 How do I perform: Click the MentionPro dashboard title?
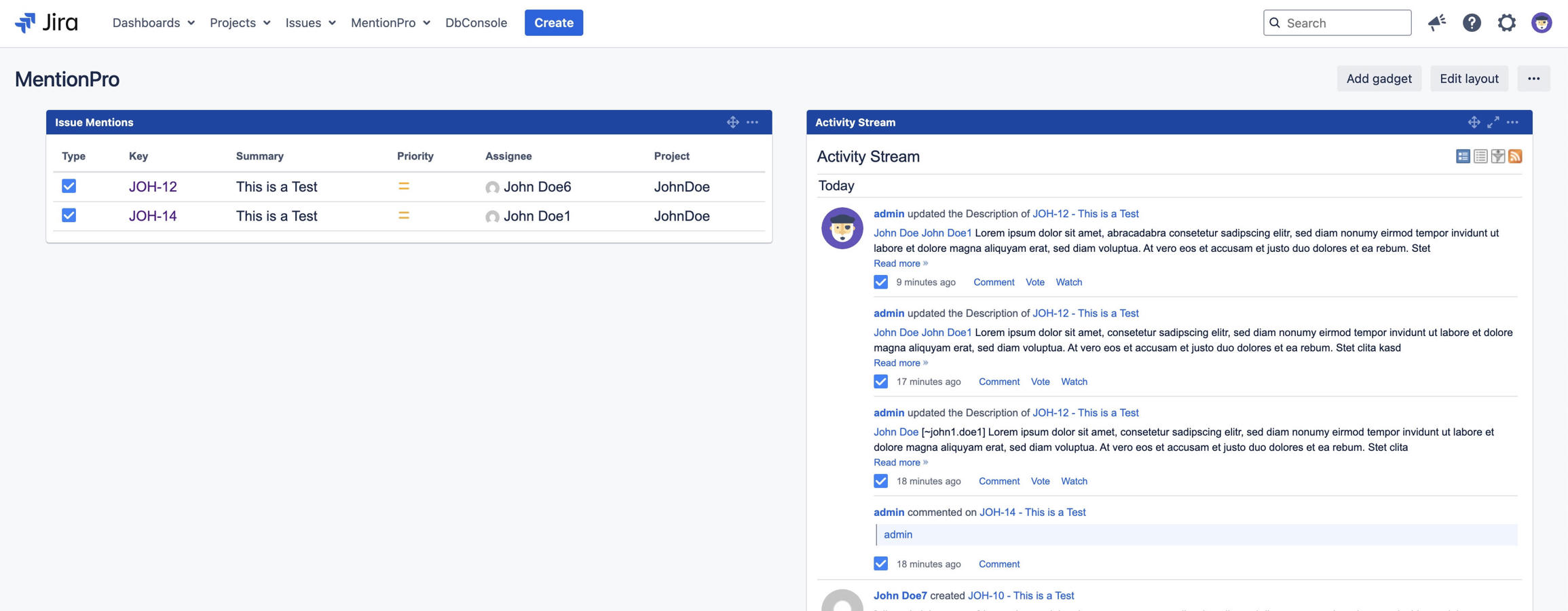click(67, 79)
